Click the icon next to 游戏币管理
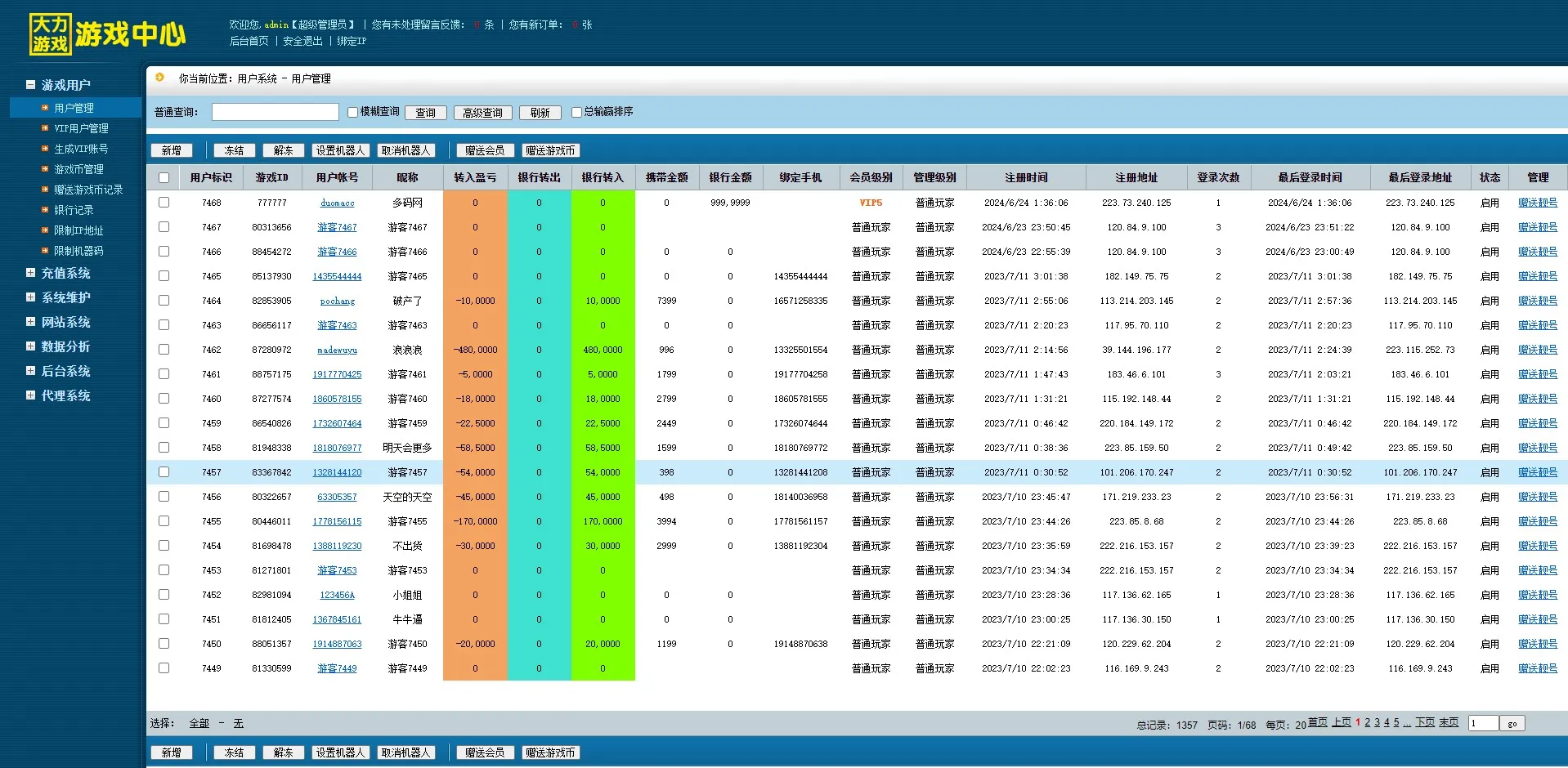 pos(45,169)
